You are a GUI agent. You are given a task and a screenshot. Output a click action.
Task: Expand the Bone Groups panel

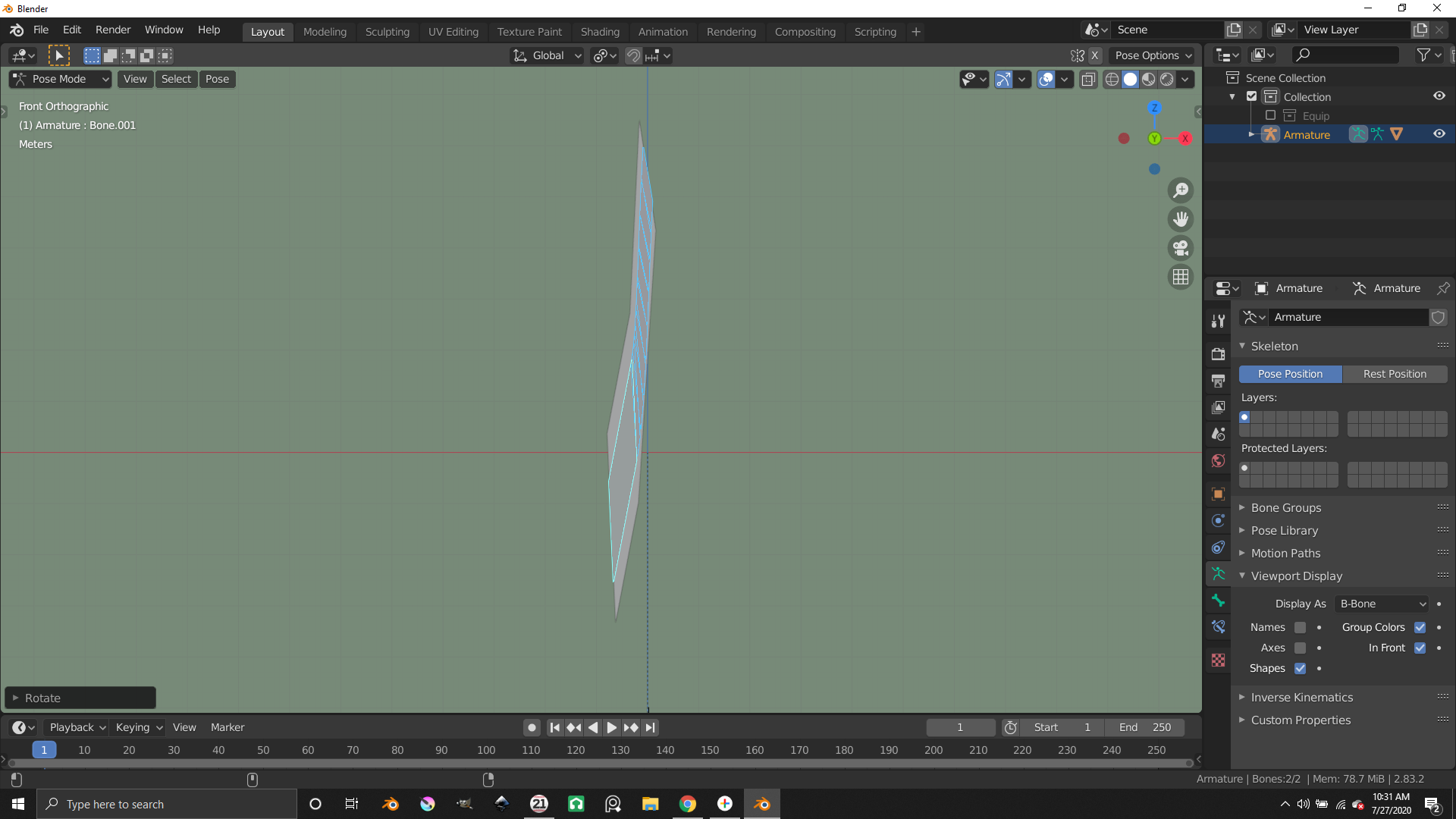coord(1286,507)
